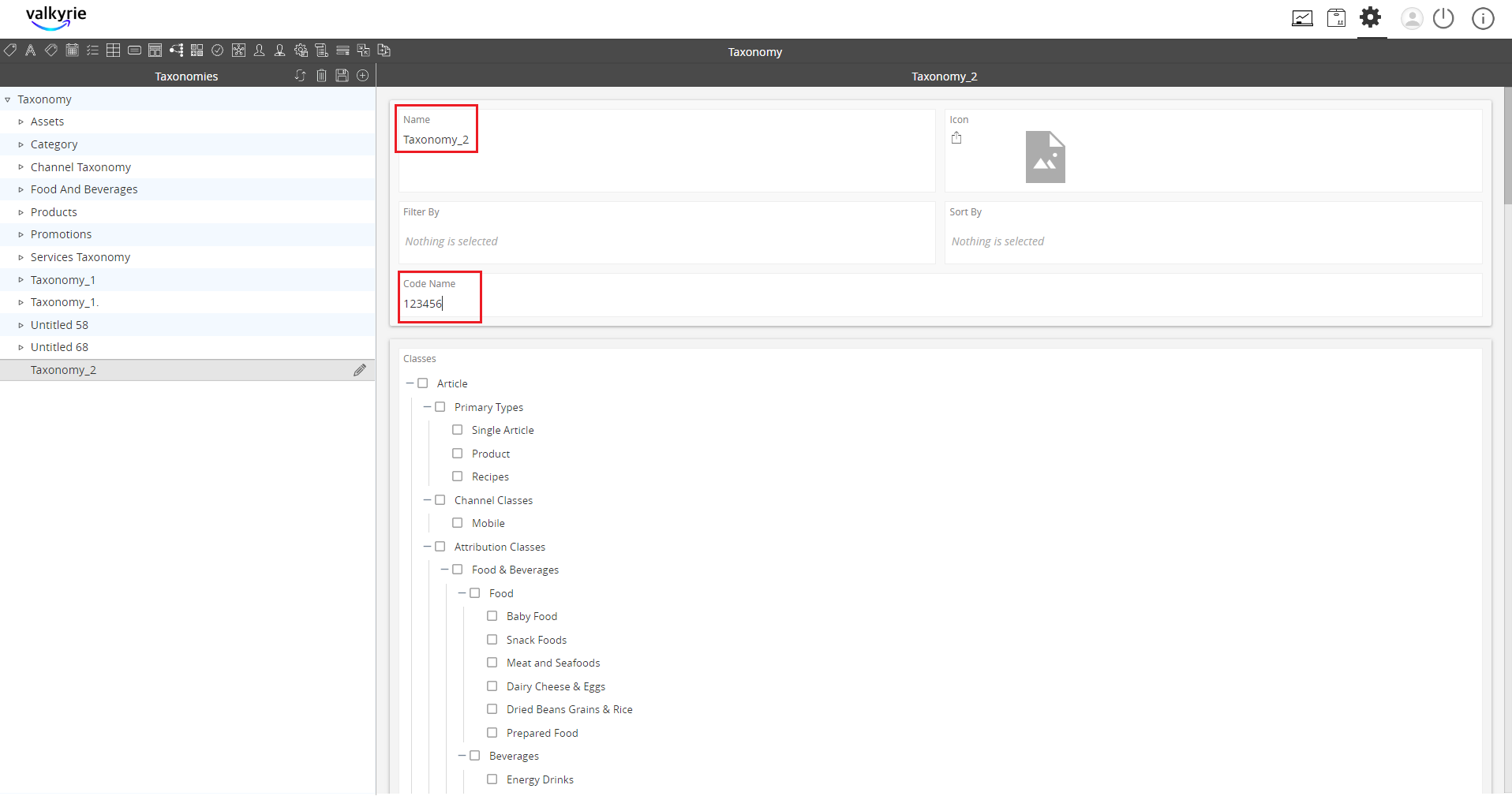Image resolution: width=1512 pixels, height=796 pixels.
Task: Check the Baby Food checkbox
Action: coord(492,616)
